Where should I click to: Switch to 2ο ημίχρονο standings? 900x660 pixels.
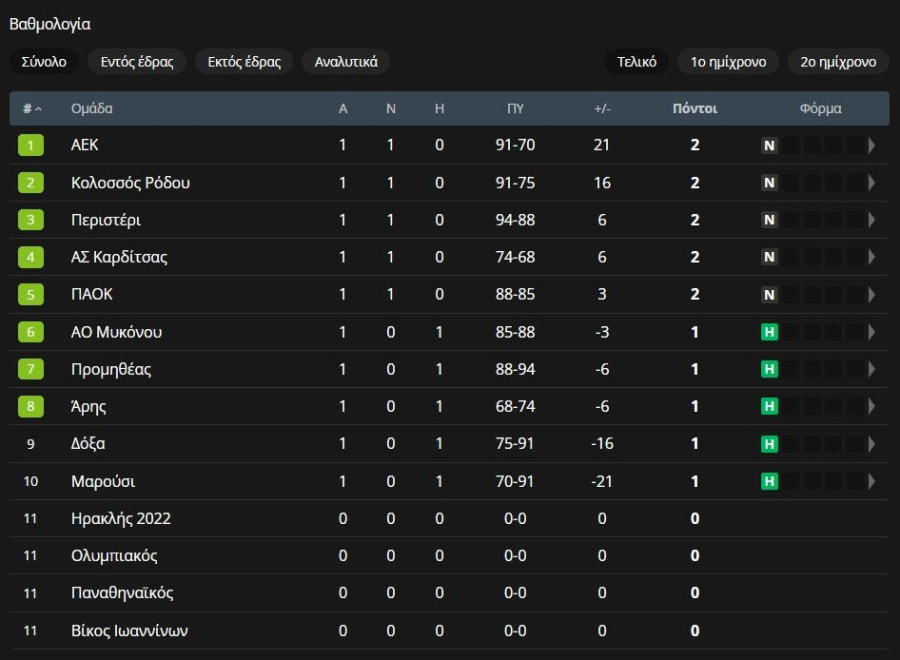click(838, 61)
